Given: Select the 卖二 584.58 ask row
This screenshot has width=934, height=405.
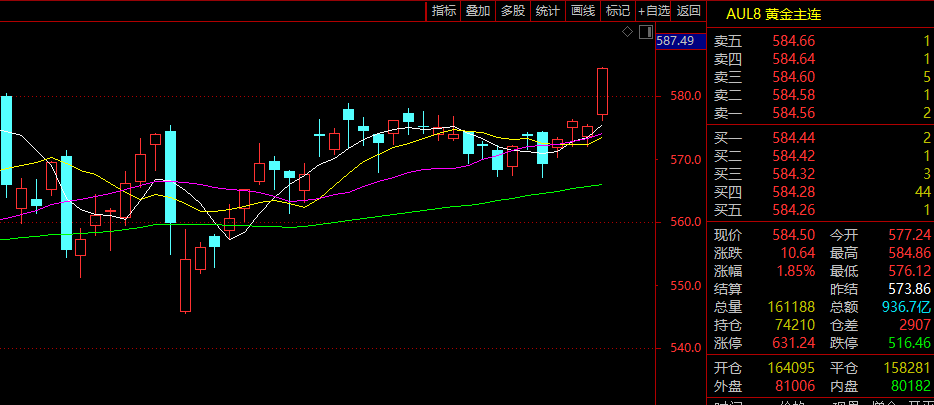Looking at the screenshot, I should click(x=822, y=95).
